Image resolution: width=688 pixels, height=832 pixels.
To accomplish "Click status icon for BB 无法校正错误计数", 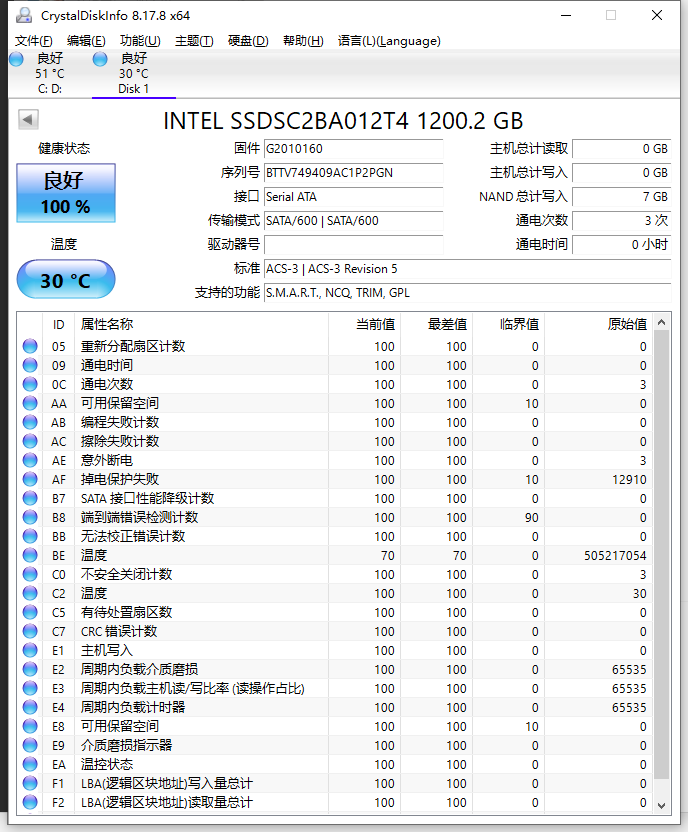I will pos(30,536).
